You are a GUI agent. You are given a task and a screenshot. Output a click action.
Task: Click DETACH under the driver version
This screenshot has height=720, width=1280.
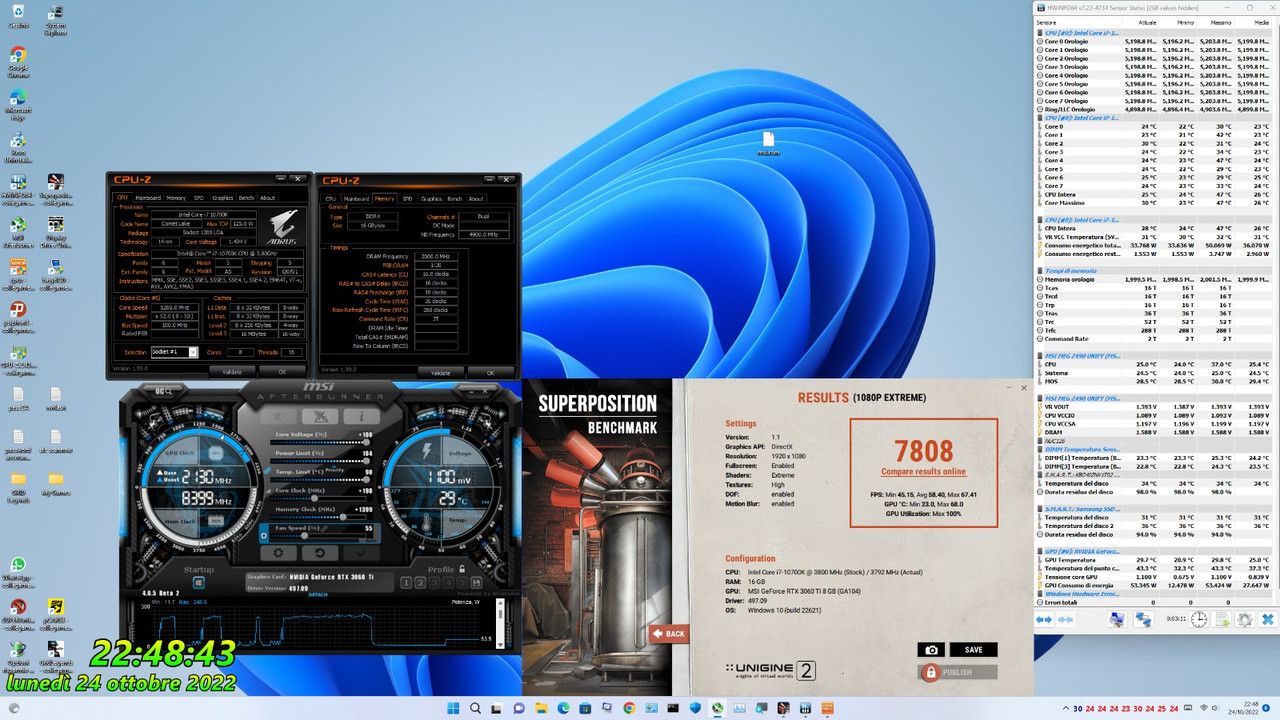318,595
